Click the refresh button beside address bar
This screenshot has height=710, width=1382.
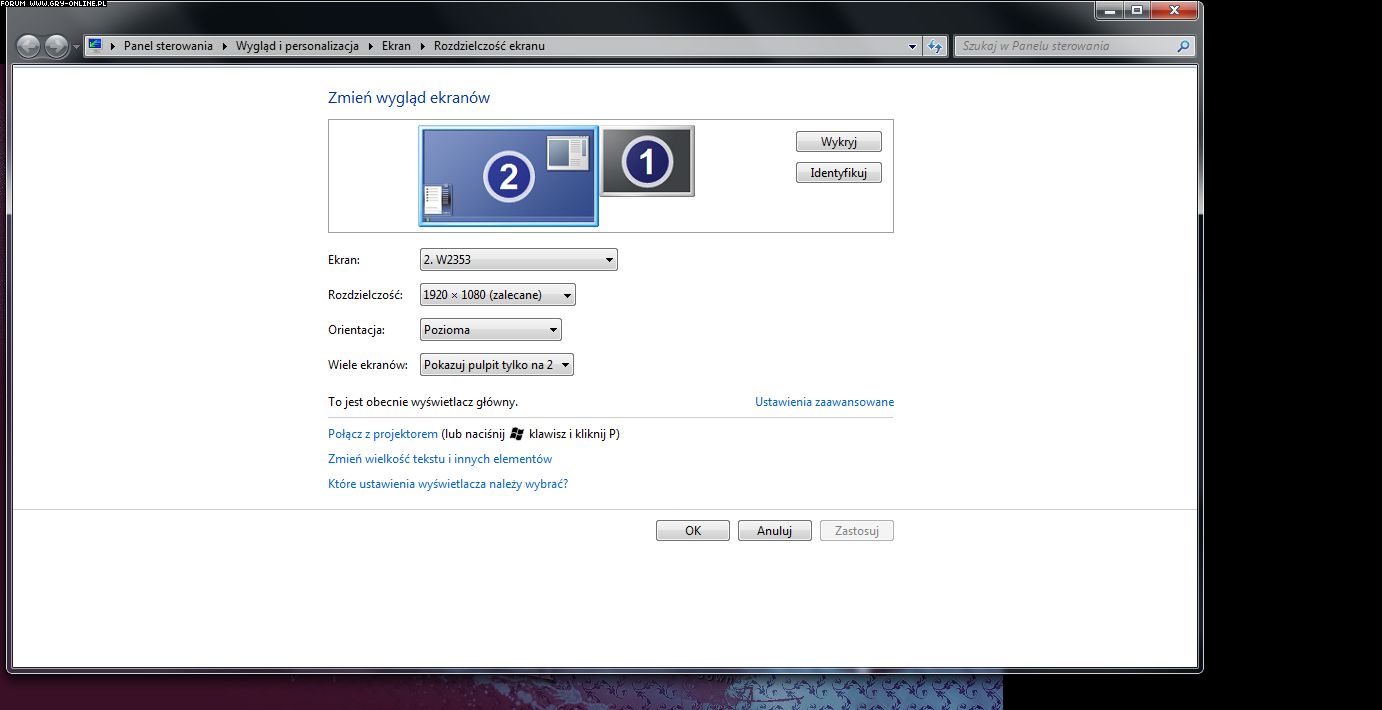point(935,46)
